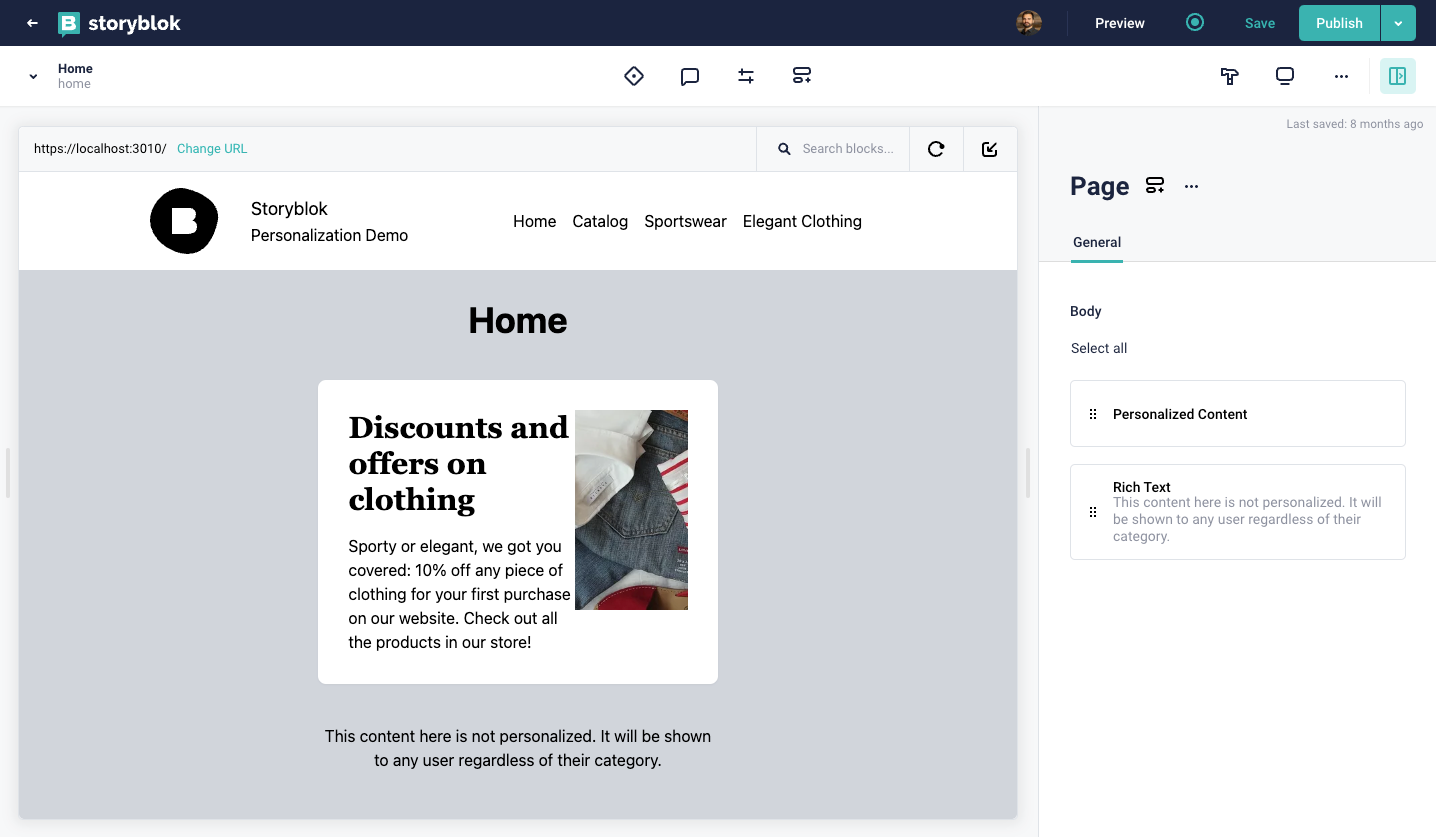
Task: Select the Rich Text block
Action: pyautogui.click(x=1238, y=512)
